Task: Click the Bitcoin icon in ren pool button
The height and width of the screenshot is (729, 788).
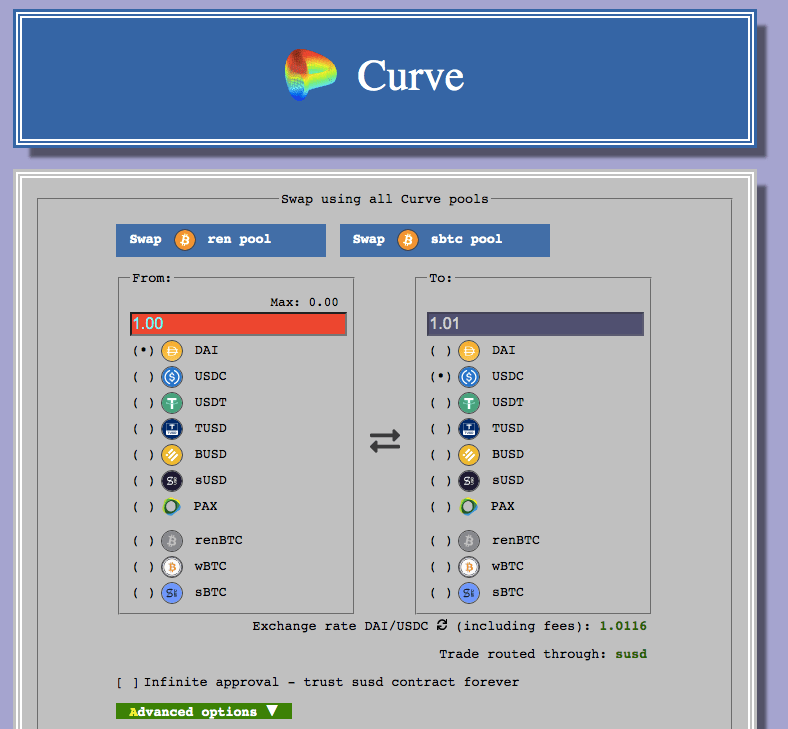Action: click(185, 240)
